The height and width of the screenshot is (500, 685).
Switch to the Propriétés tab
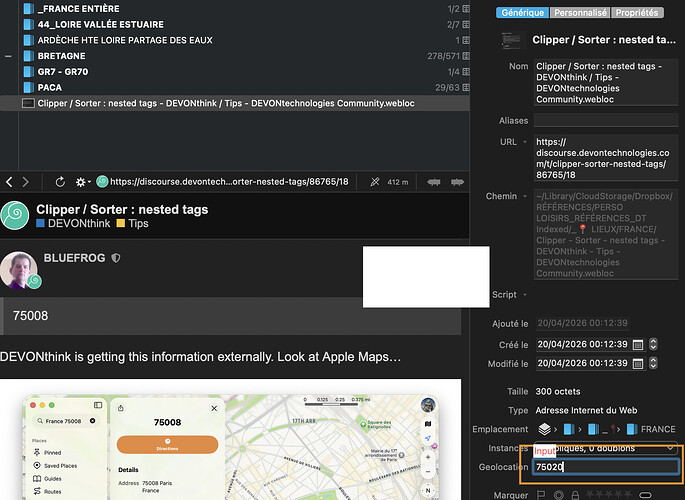pos(637,13)
